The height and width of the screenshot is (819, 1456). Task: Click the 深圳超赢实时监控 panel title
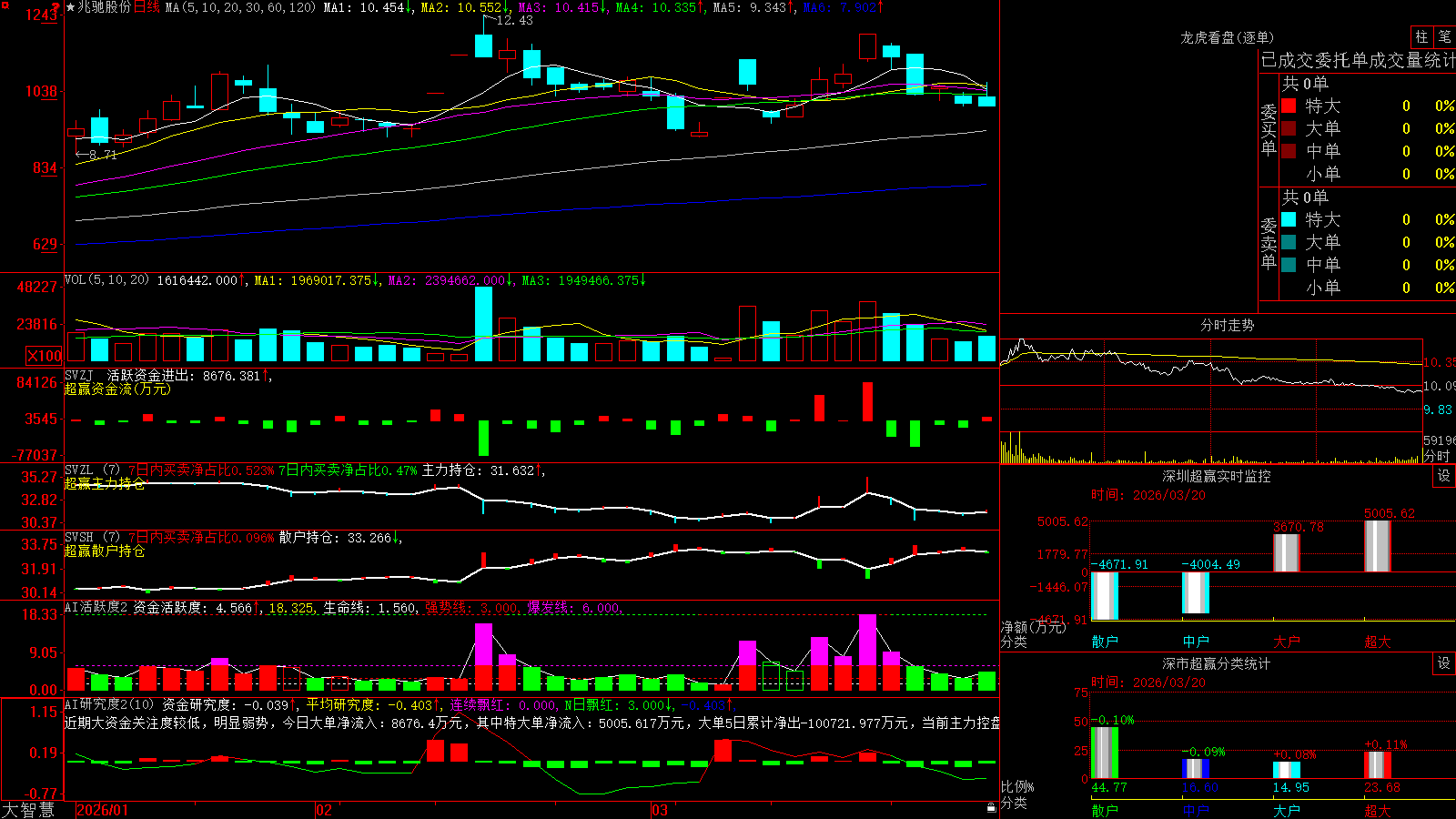[1217, 476]
